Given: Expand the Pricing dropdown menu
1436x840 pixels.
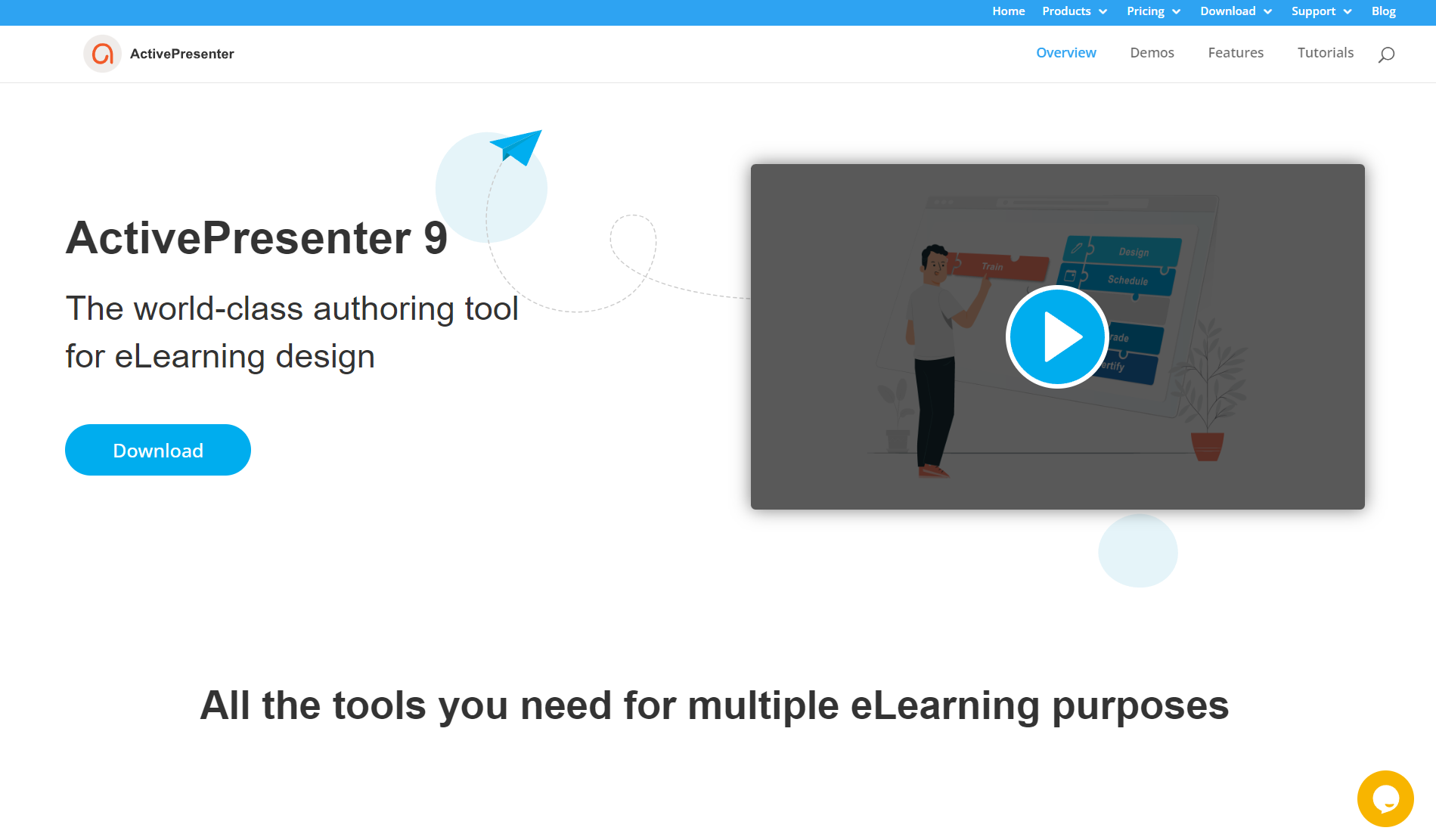Looking at the screenshot, I should (x=1153, y=11).
